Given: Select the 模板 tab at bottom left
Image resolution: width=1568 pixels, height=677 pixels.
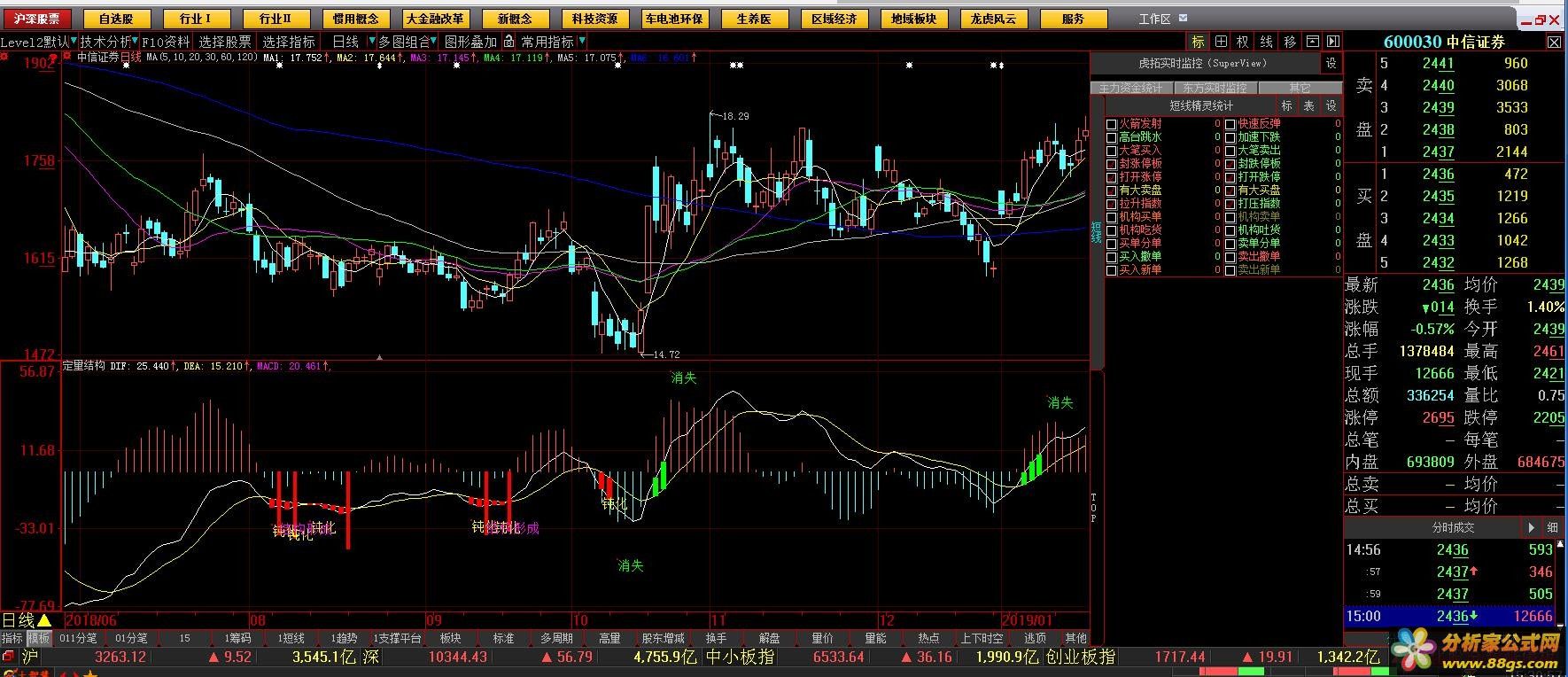Looking at the screenshot, I should click(x=39, y=638).
